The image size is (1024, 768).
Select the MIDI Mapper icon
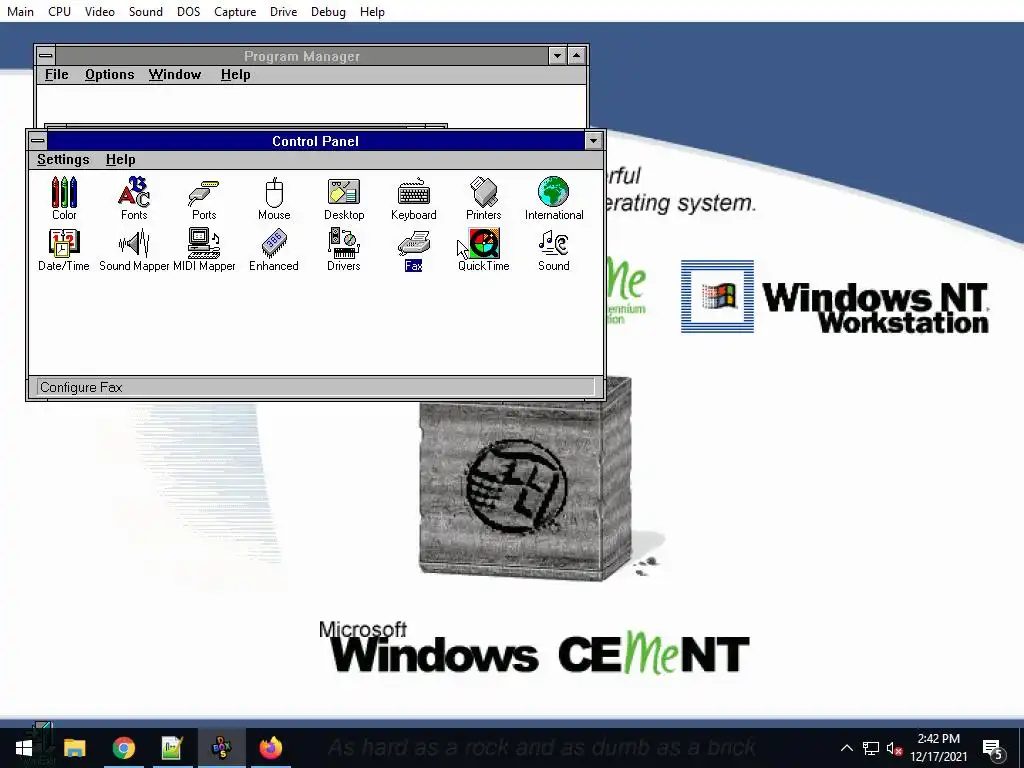click(204, 249)
